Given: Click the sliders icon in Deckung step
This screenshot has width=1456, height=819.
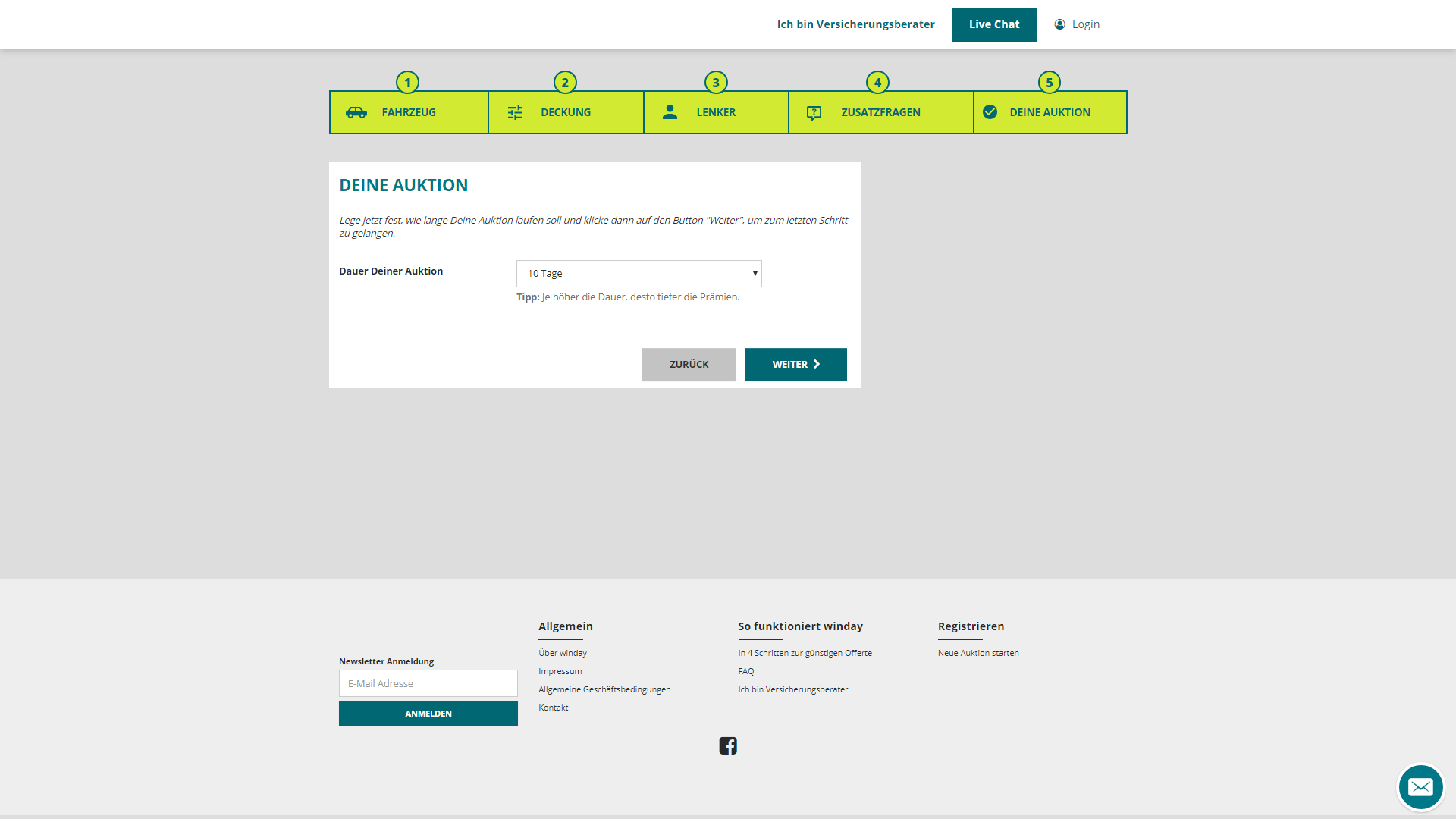Looking at the screenshot, I should (x=515, y=112).
